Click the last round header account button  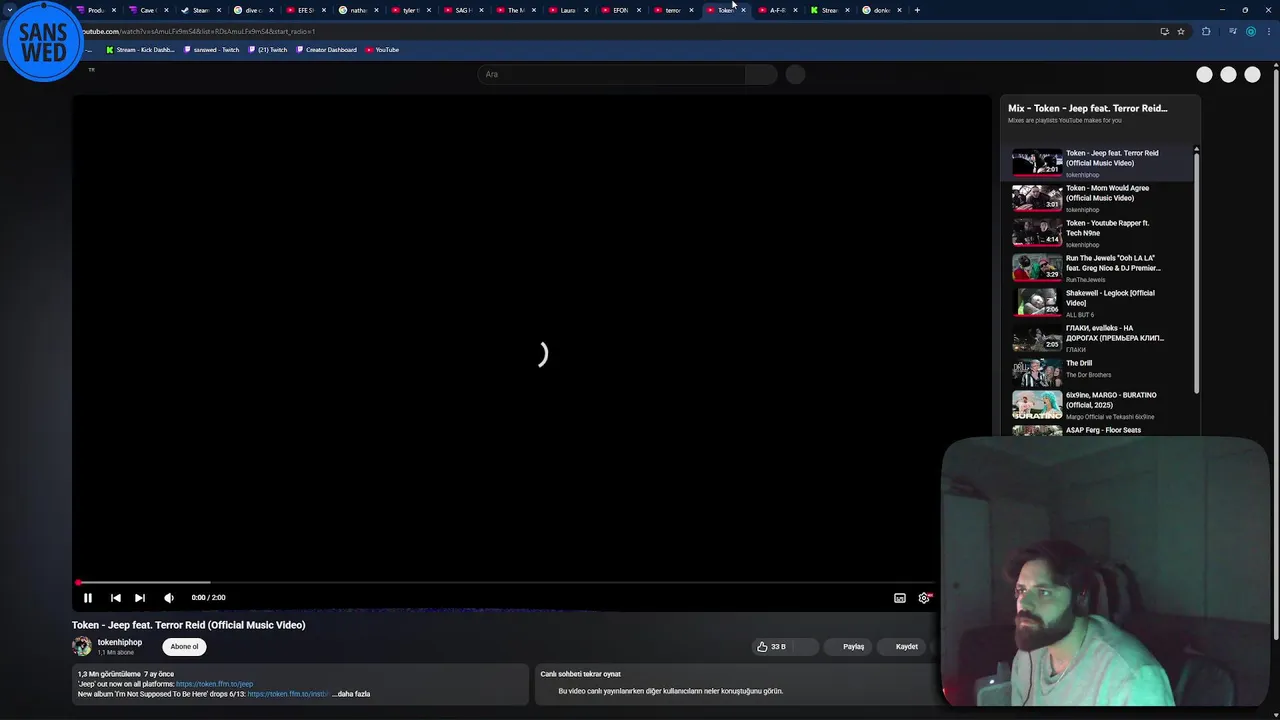1252,74
